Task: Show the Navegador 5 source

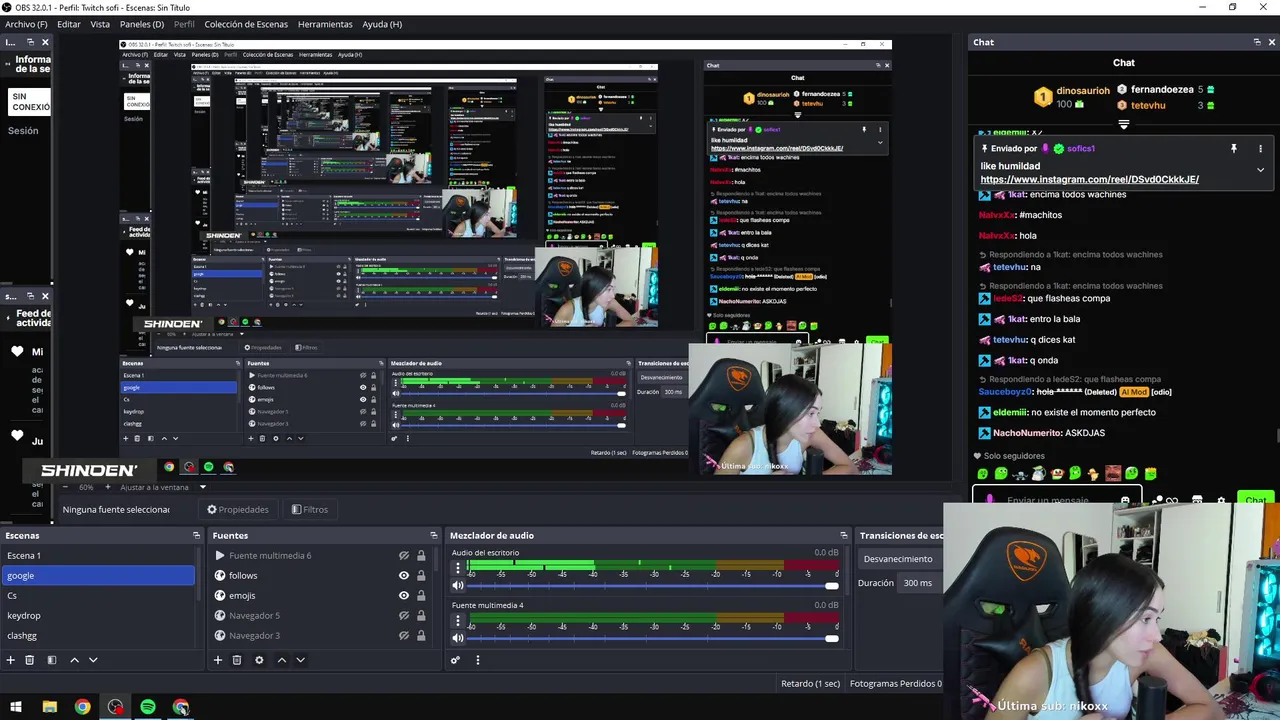Action: [x=404, y=616]
